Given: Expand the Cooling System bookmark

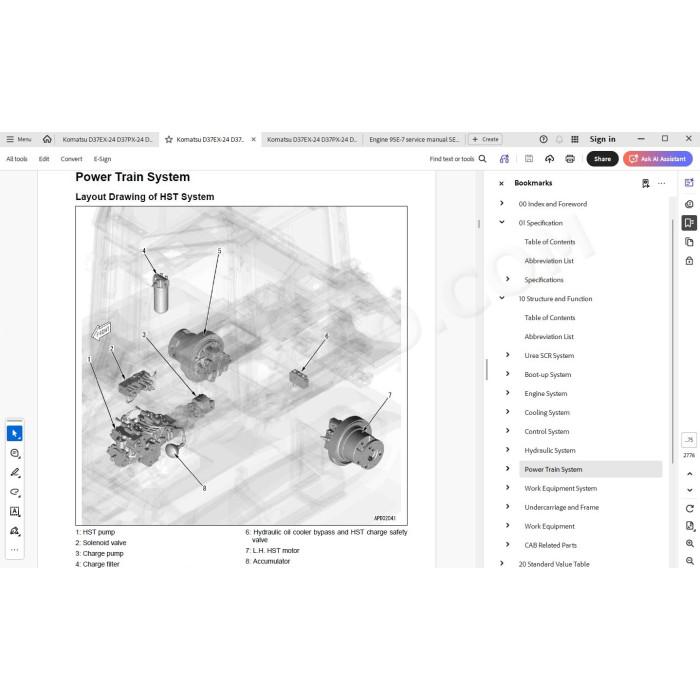Looking at the screenshot, I should point(508,412).
